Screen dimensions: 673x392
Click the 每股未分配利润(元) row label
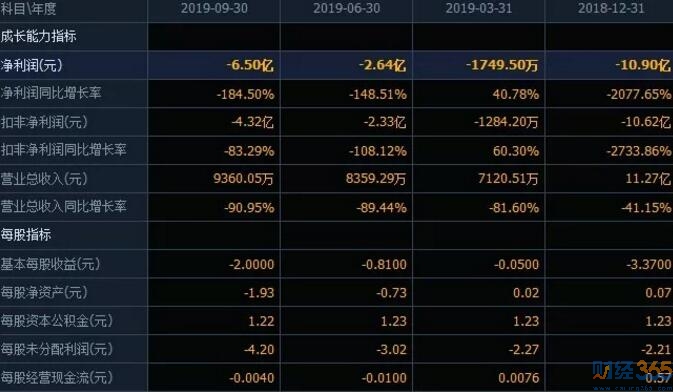coord(57,349)
